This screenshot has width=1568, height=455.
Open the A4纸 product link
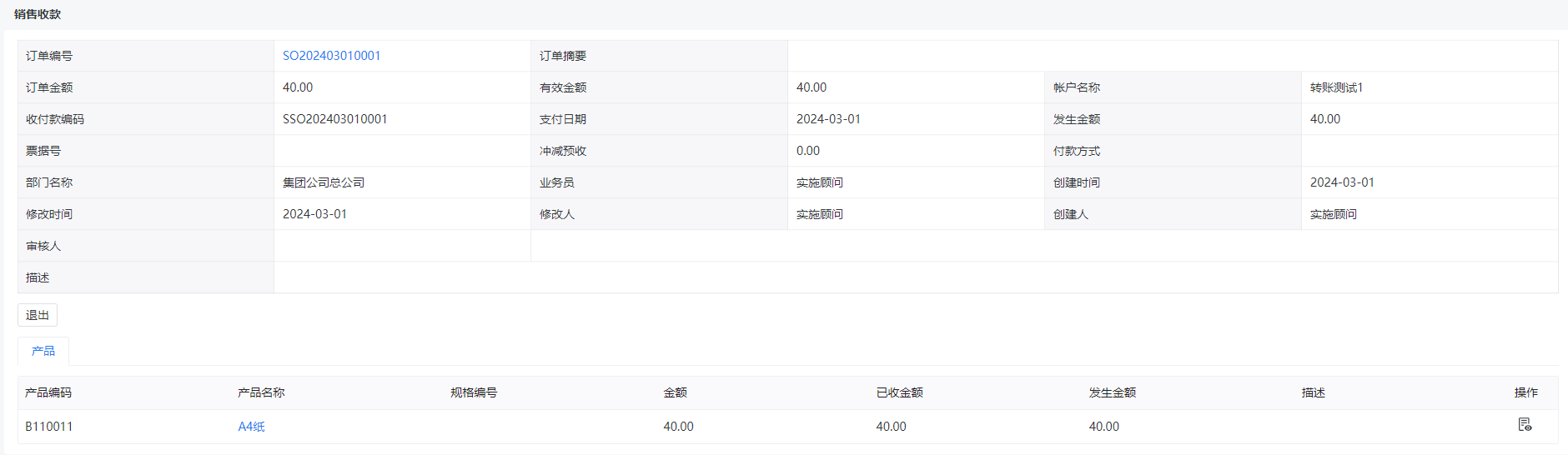click(x=251, y=427)
